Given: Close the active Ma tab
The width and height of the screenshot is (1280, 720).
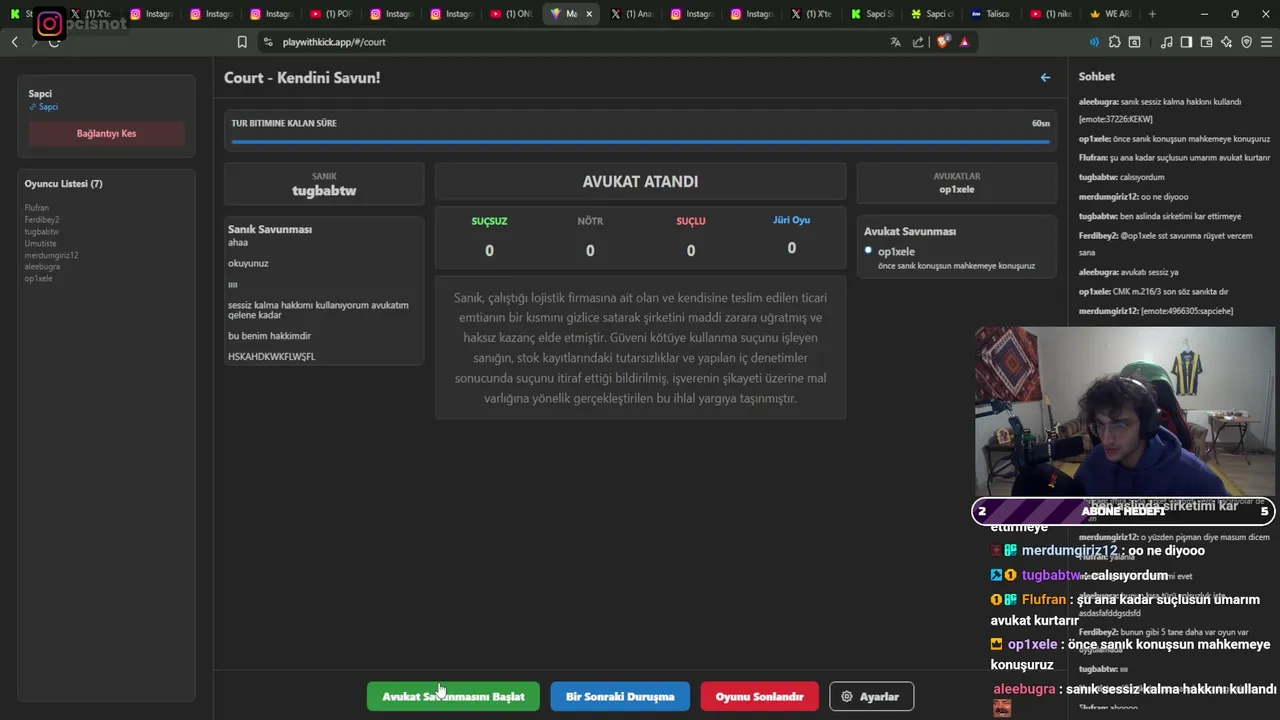Looking at the screenshot, I should 589,14.
